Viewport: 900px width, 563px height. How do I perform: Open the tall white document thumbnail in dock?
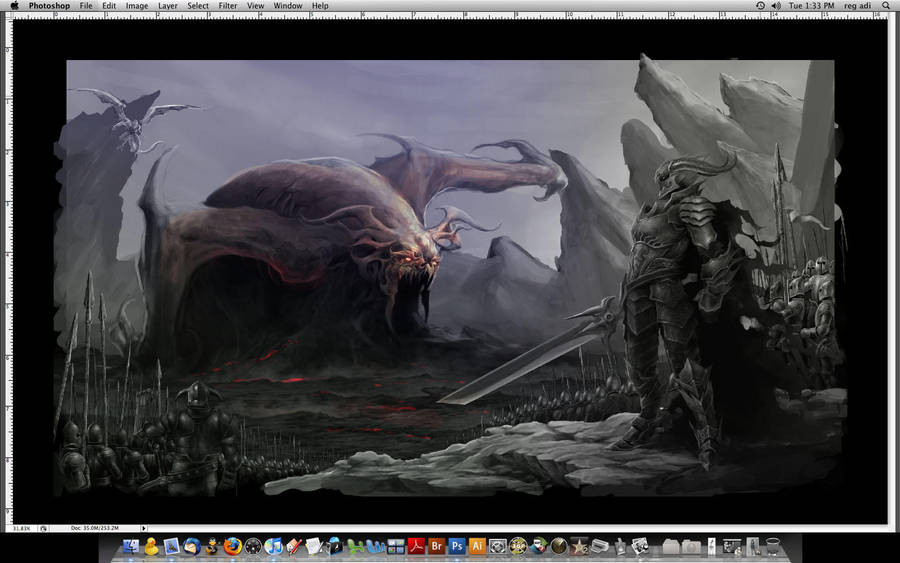712,546
